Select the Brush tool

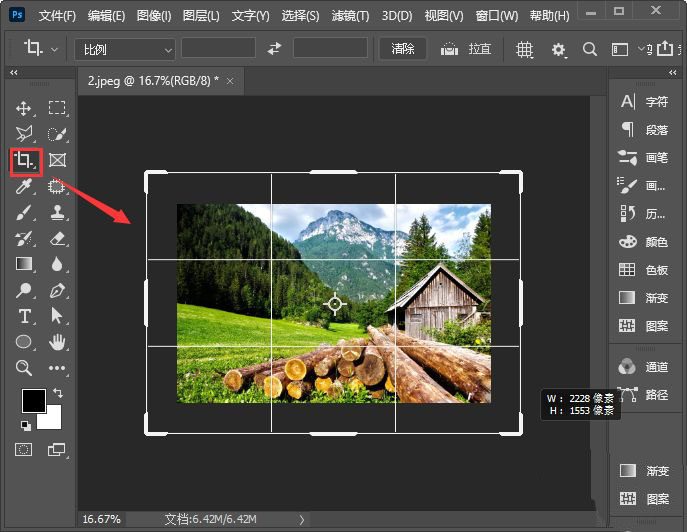[x=24, y=213]
